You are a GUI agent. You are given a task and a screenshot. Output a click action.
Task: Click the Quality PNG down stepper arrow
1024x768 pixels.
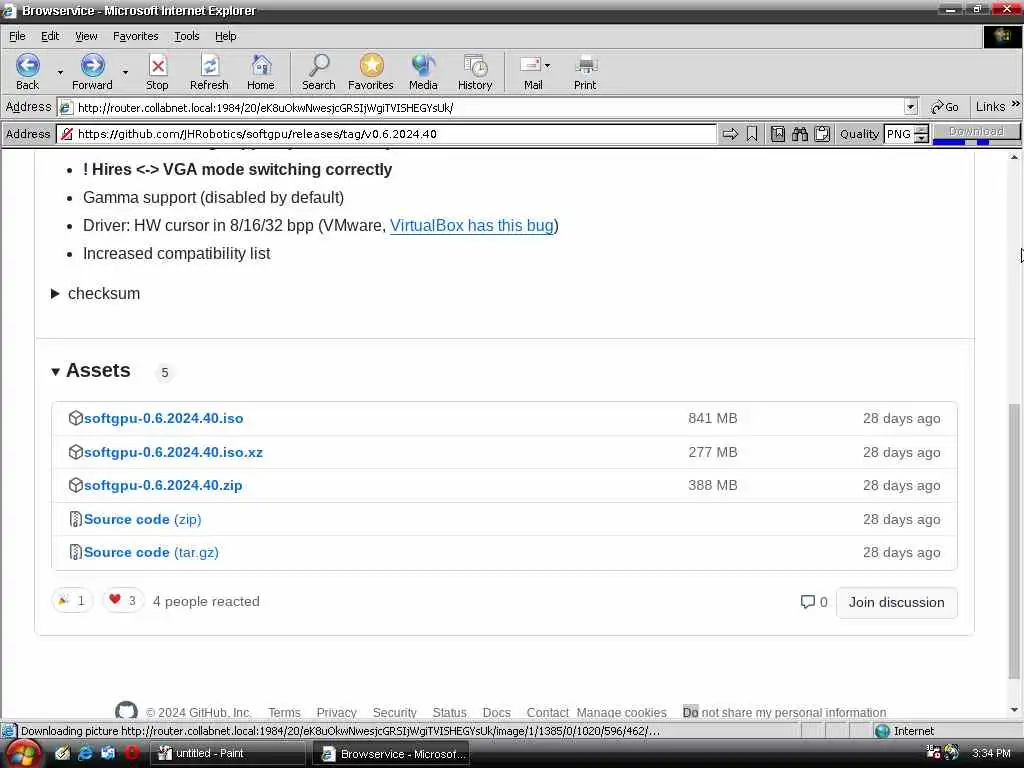click(x=921, y=138)
